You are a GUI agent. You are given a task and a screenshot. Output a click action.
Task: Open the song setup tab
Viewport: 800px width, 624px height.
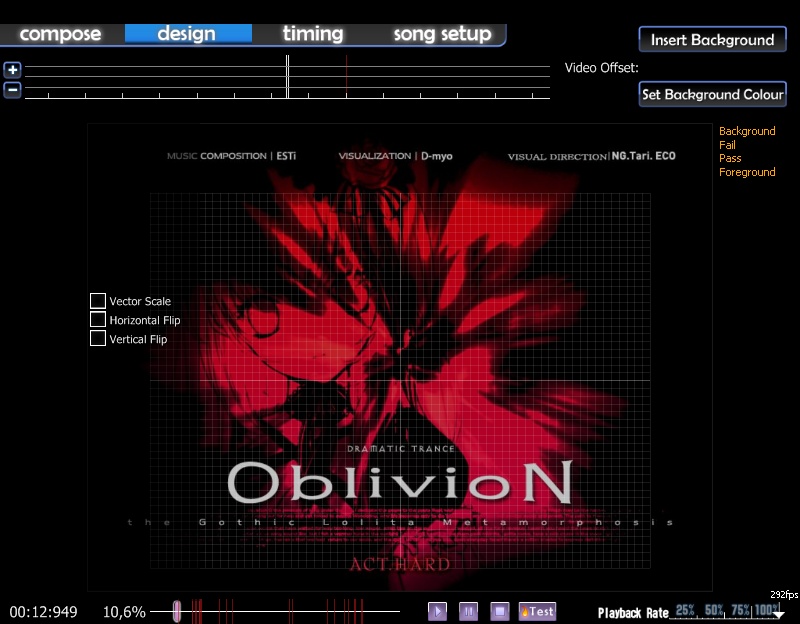[x=442, y=34]
